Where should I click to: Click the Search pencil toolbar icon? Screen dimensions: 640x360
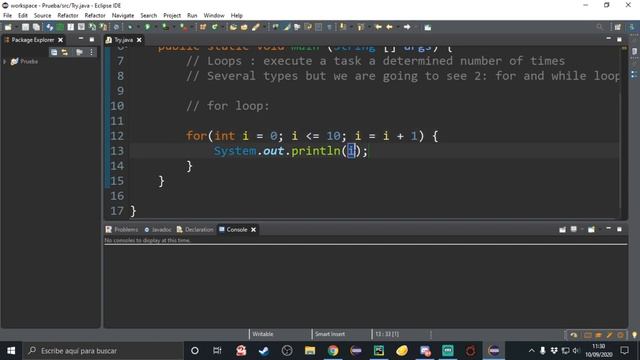click(x=256, y=27)
